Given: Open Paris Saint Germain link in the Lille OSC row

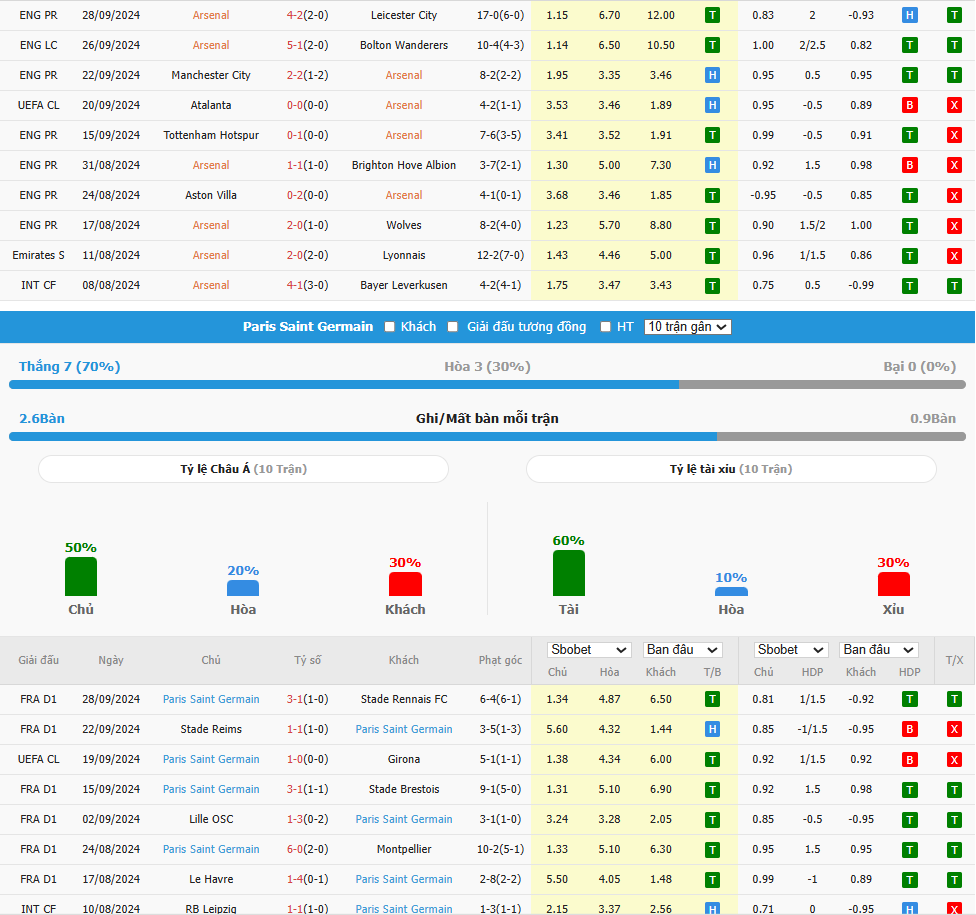Looking at the screenshot, I should pos(404,819).
